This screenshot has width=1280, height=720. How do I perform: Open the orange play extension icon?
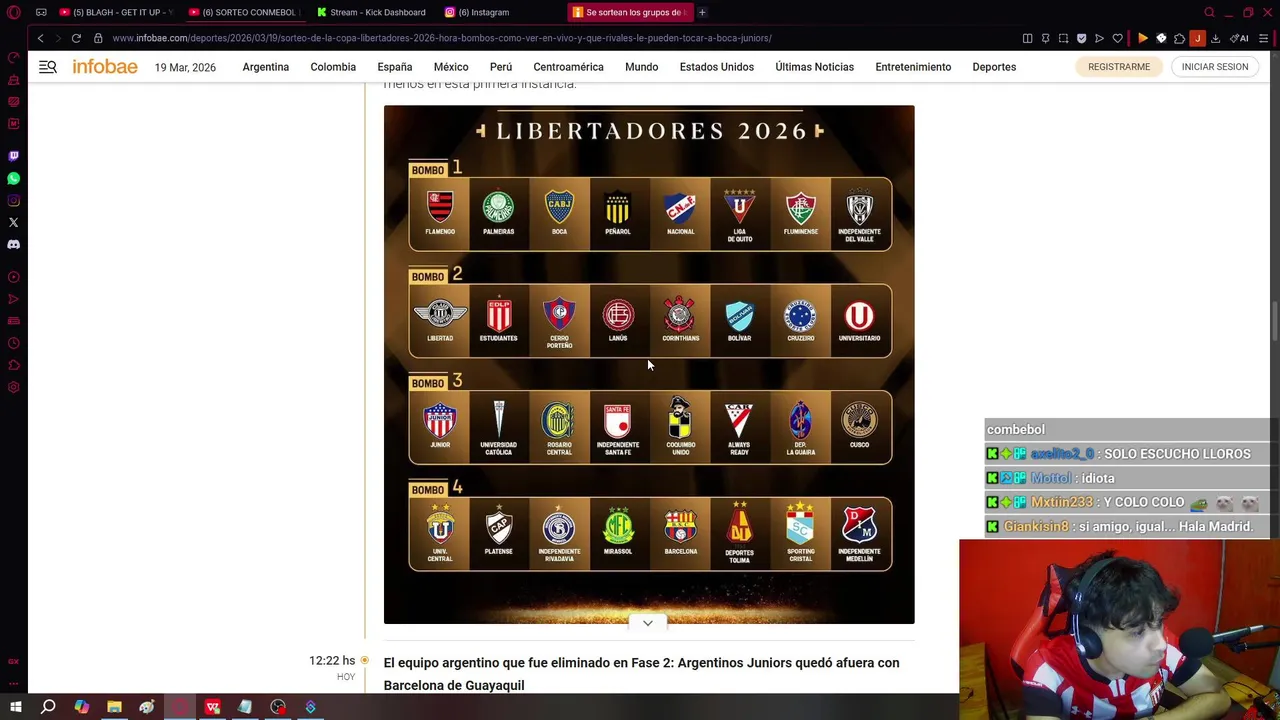[x=1143, y=38]
